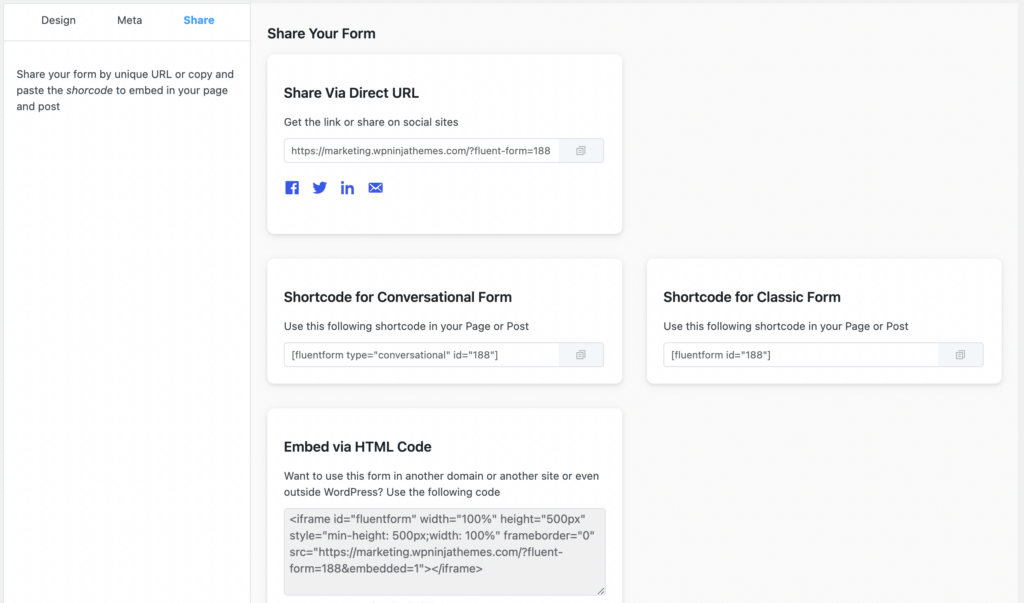Share the form on Facebook
1024x603 pixels.
(x=292, y=188)
